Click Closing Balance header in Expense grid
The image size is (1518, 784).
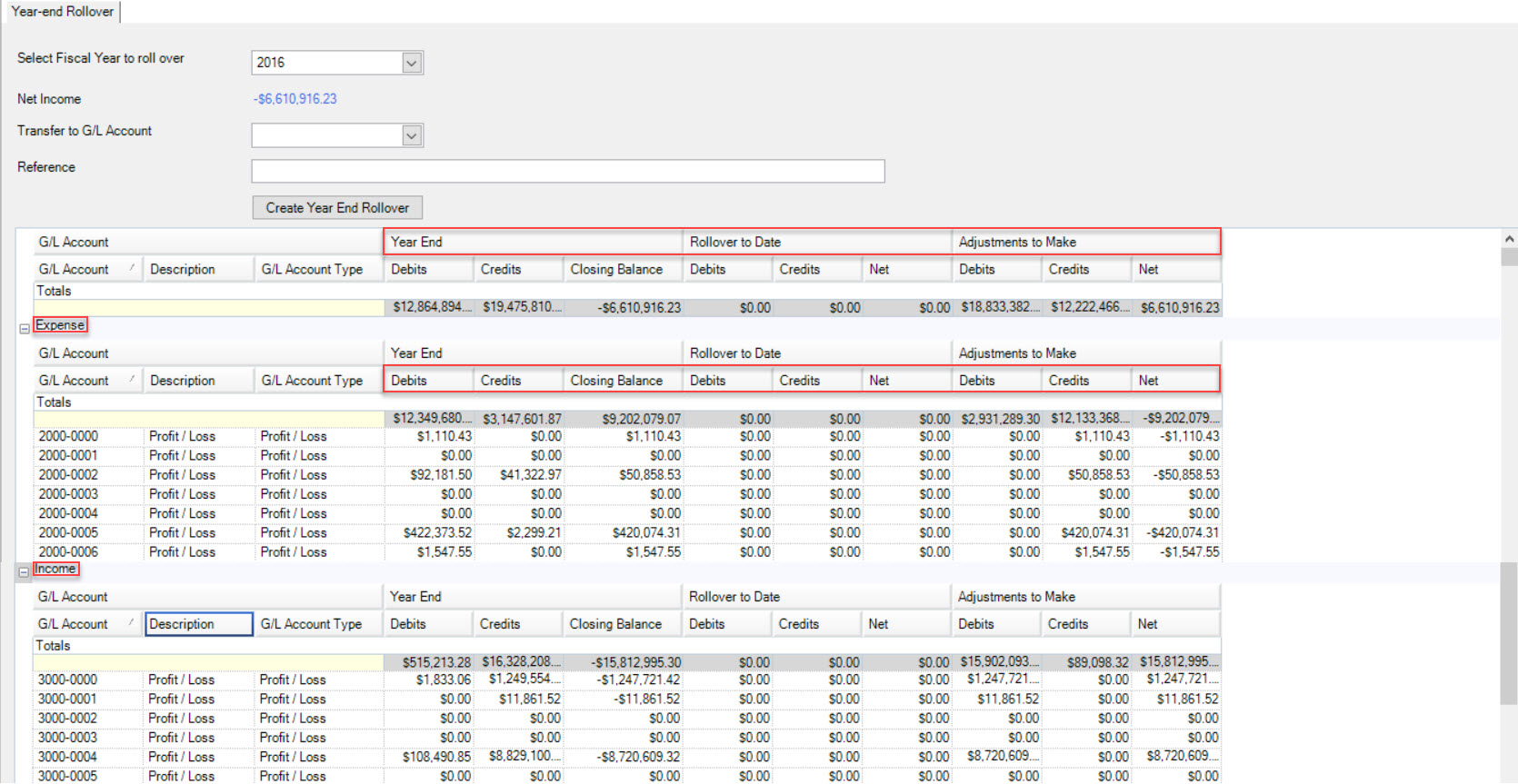click(x=623, y=381)
